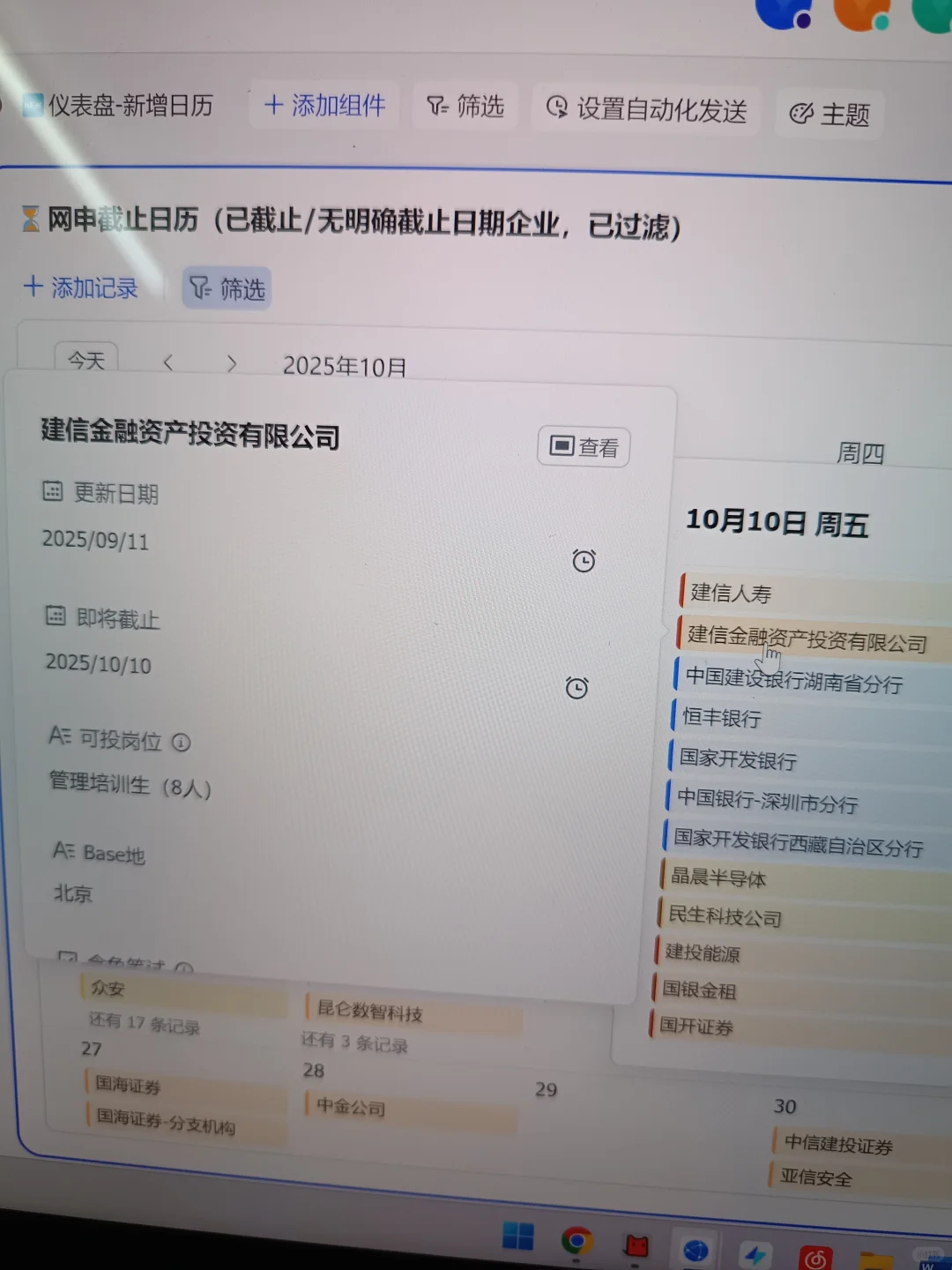The image size is (952, 1270).
Task: Open the 主题 theme picker
Action: pos(829,114)
